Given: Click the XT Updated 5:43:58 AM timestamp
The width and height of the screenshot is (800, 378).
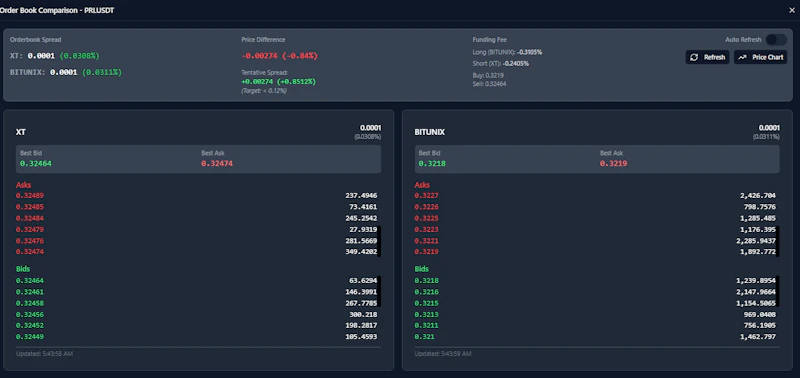Looking at the screenshot, I should (x=44, y=354).
